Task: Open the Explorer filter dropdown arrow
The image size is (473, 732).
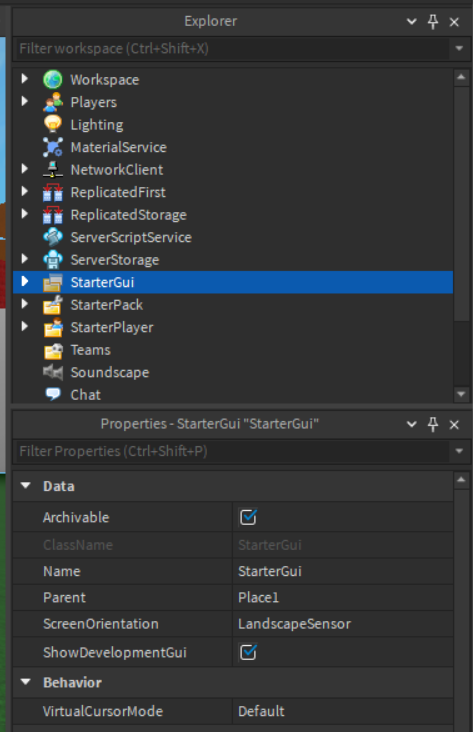Action: pyautogui.click(x=459, y=48)
